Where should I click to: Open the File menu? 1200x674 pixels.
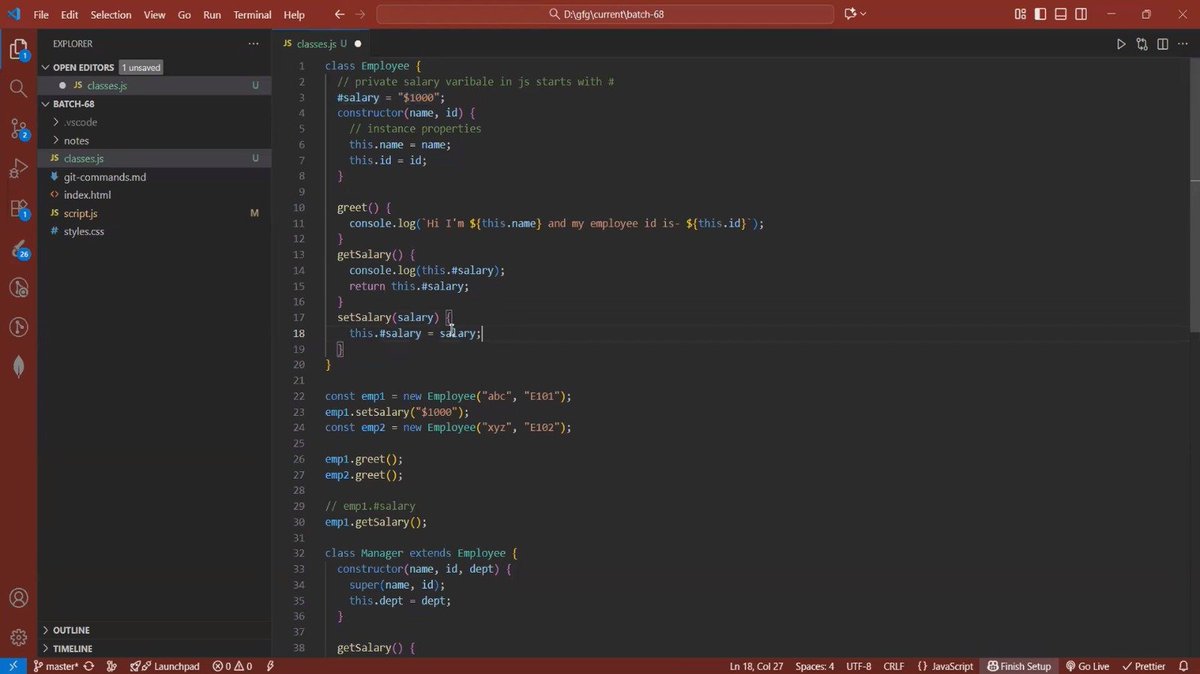click(41, 15)
